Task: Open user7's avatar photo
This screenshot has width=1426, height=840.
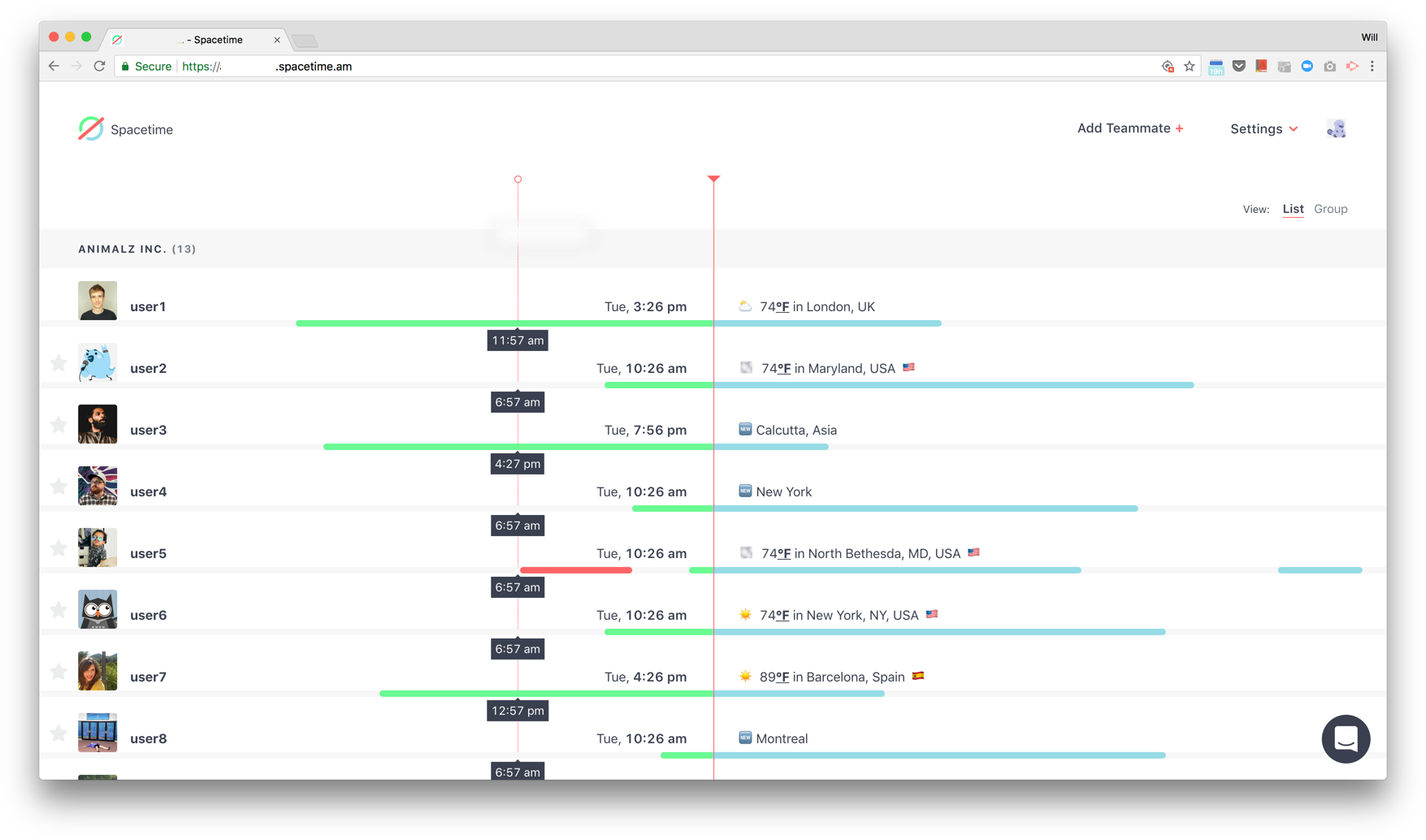Action: pos(98,671)
